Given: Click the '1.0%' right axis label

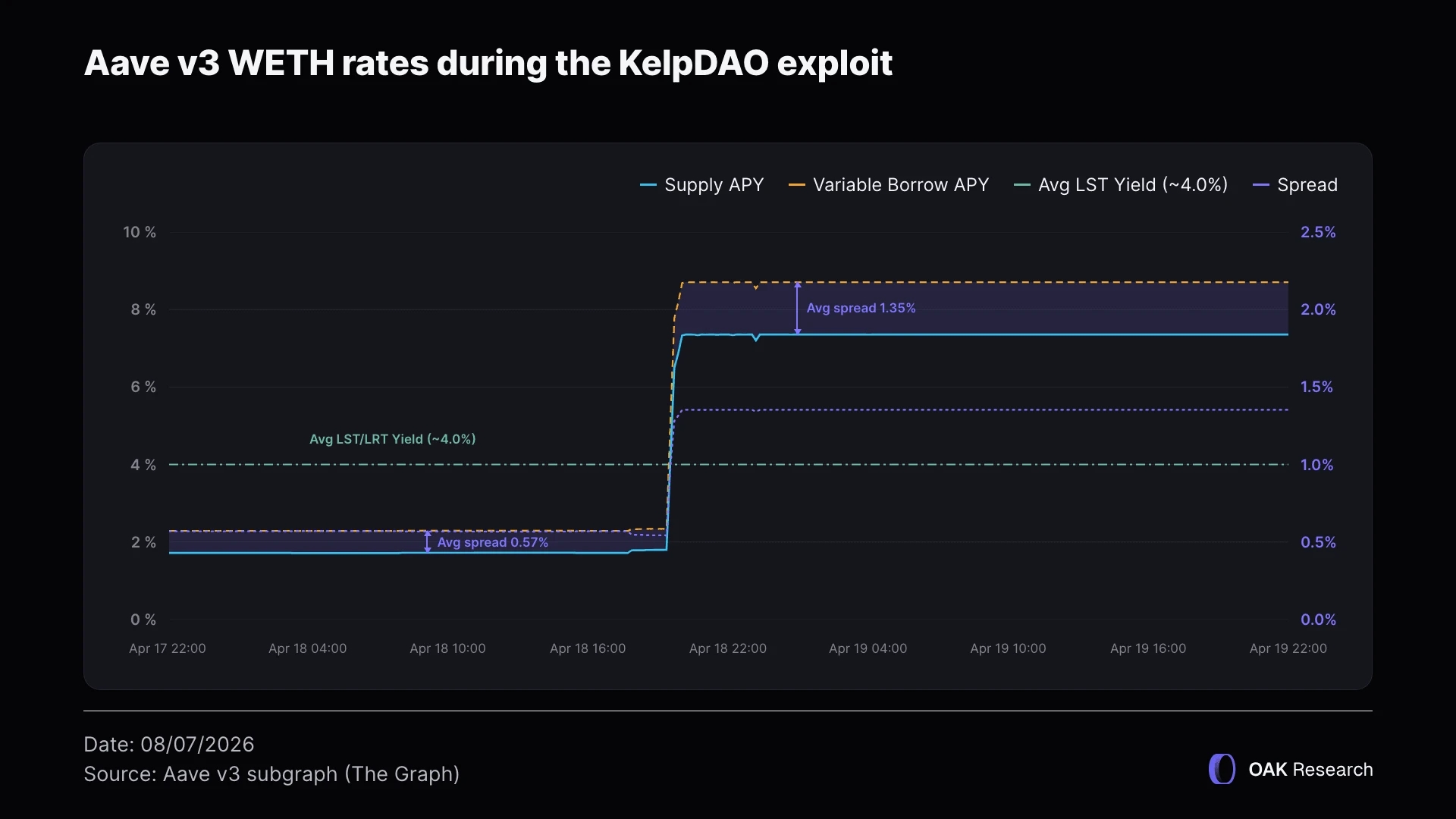Looking at the screenshot, I should [1316, 465].
